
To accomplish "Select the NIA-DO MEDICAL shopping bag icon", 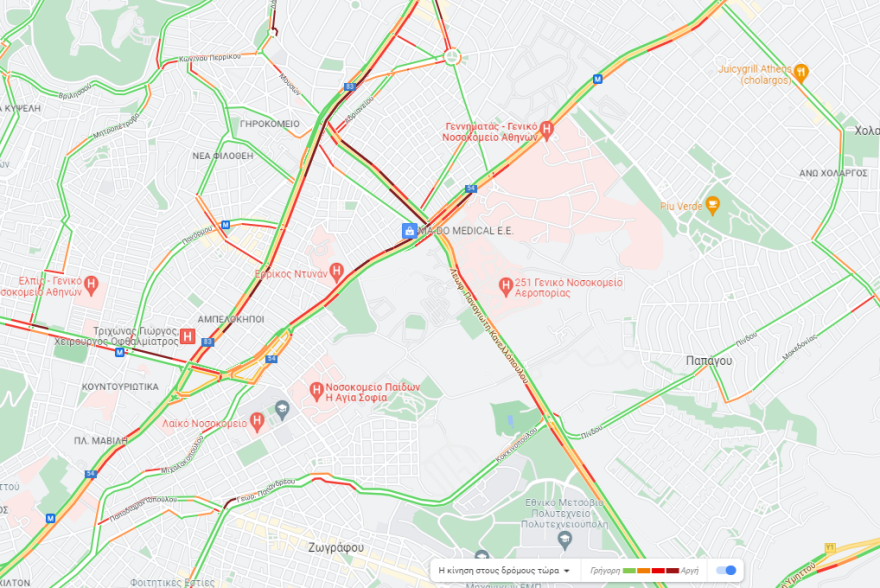I will [x=410, y=231].
